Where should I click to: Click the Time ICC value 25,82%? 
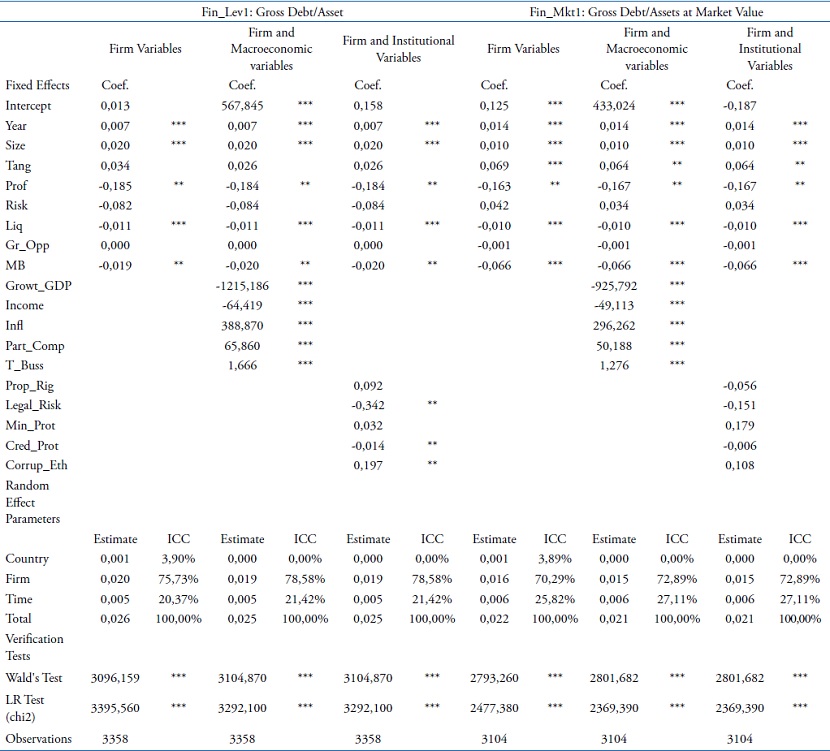pos(555,599)
